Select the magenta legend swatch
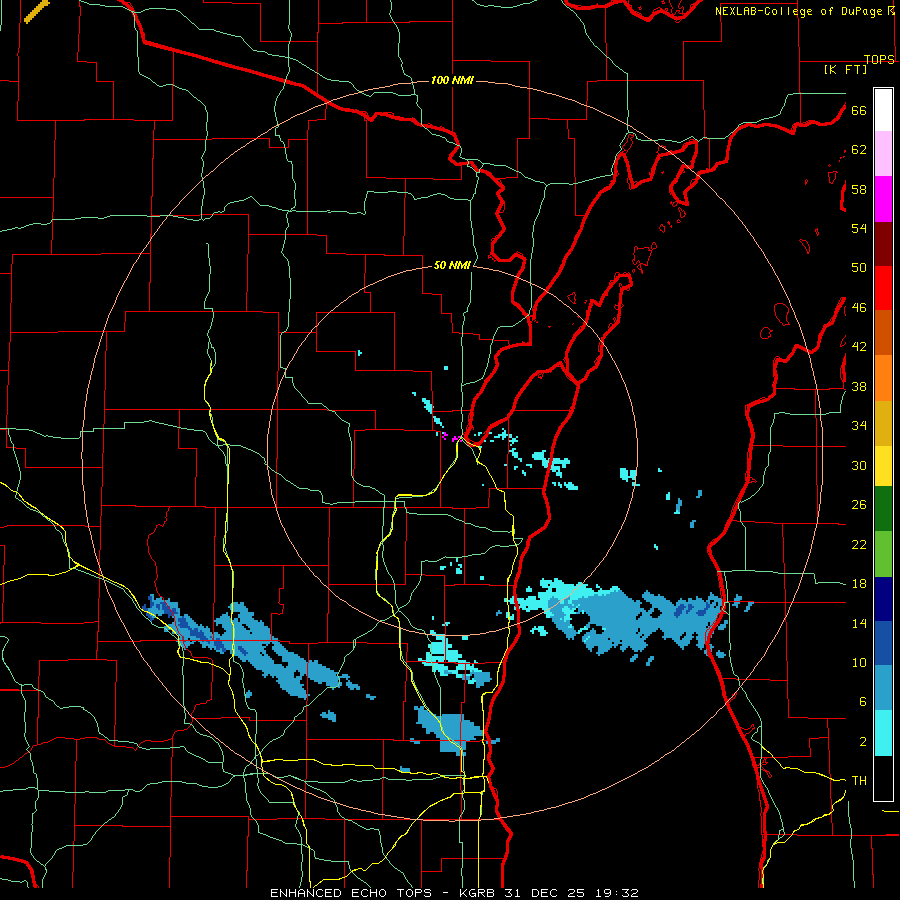The image size is (900, 900). (883, 199)
